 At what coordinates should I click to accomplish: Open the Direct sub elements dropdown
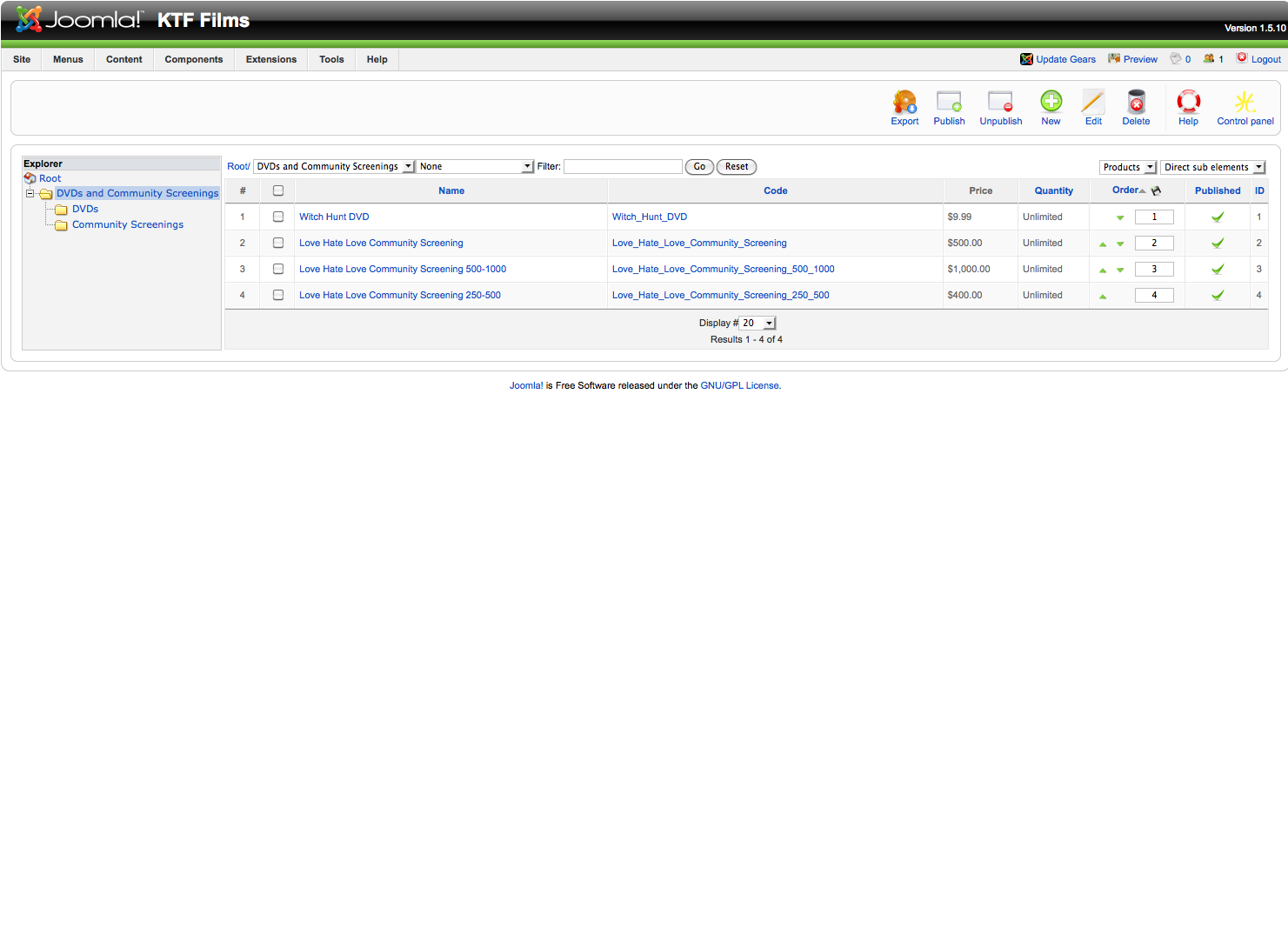click(x=1212, y=167)
